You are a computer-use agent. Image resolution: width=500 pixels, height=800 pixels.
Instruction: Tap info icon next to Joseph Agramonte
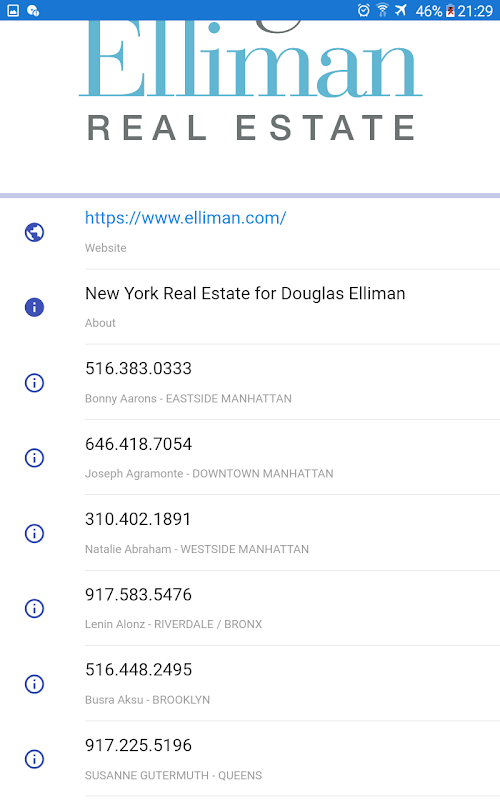[34, 458]
